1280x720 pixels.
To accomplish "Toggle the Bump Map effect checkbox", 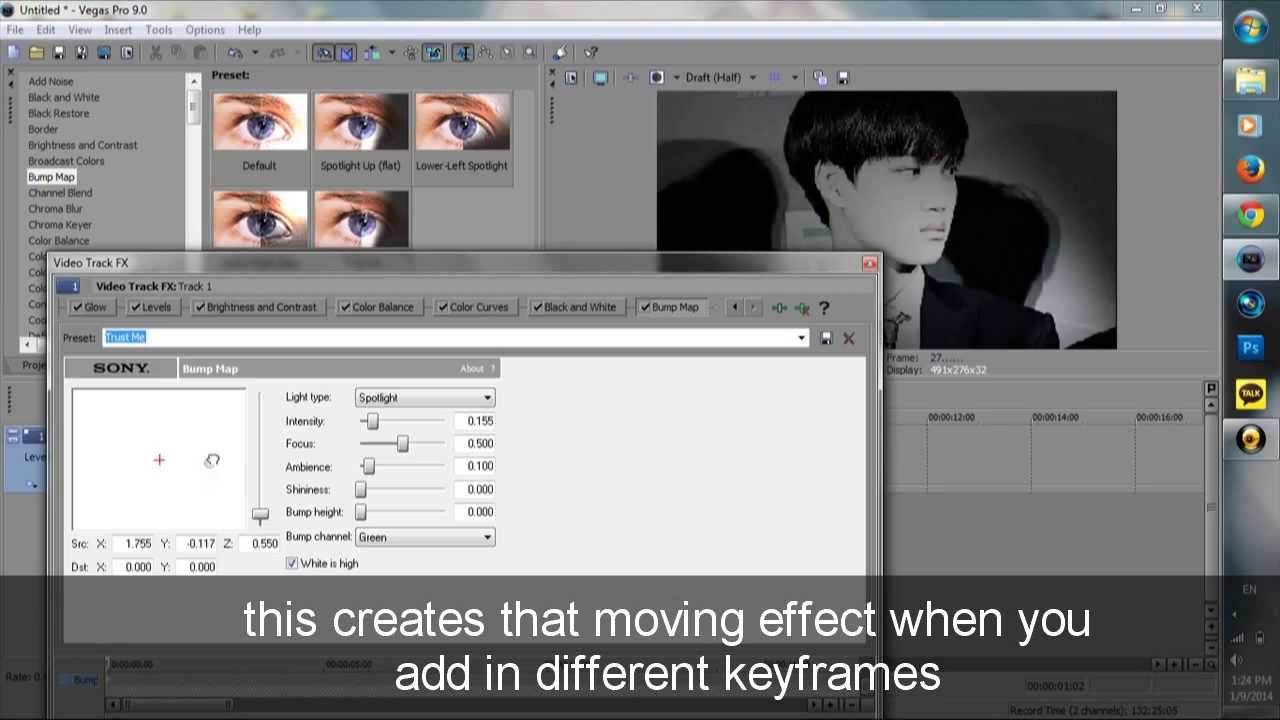I will click(645, 308).
